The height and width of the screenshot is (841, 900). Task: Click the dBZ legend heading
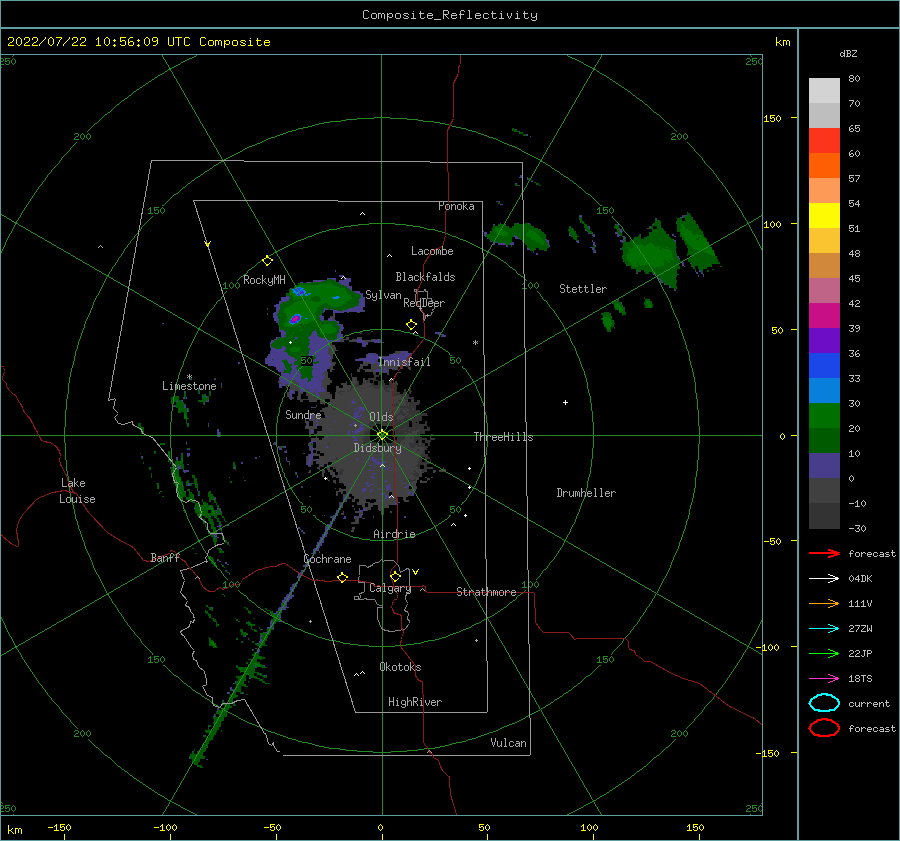[848, 53]
